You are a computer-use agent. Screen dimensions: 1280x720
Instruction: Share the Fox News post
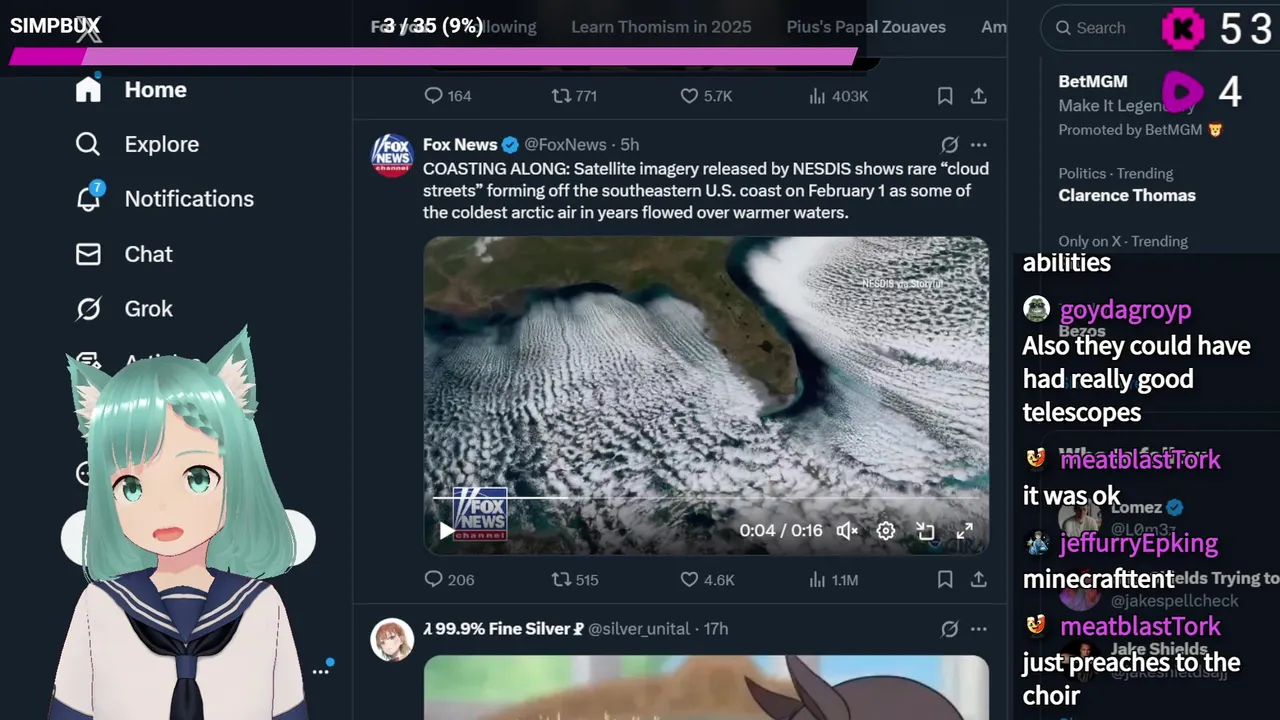[979, 579]
